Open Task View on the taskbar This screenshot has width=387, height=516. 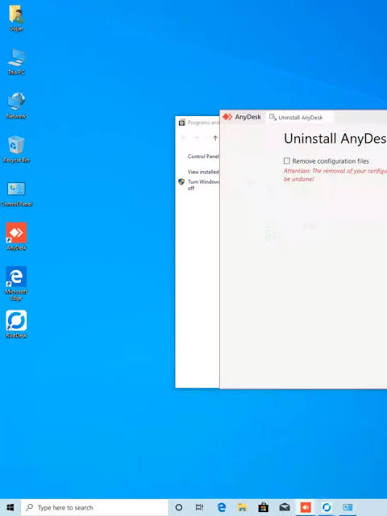[x=199, y=507]
